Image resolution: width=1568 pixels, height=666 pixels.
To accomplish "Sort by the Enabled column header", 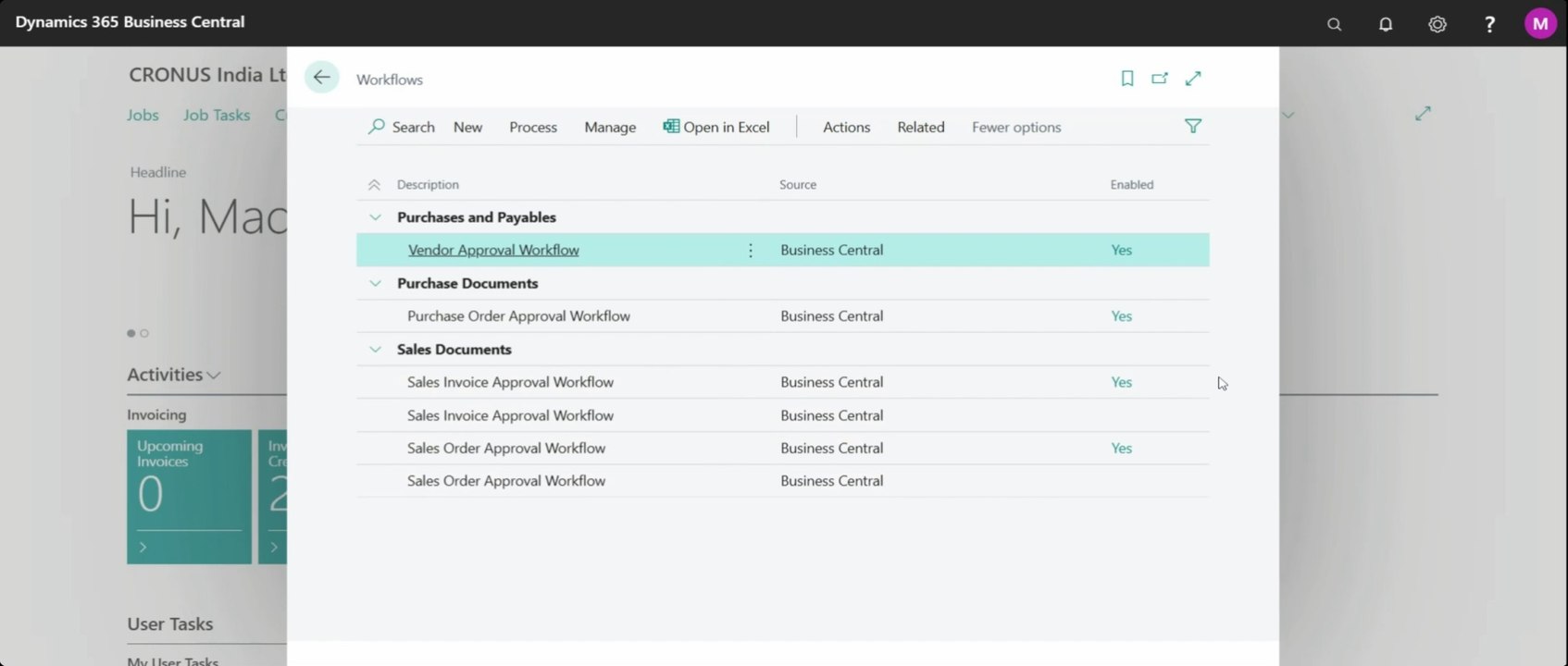I will tap(1131, 185).
